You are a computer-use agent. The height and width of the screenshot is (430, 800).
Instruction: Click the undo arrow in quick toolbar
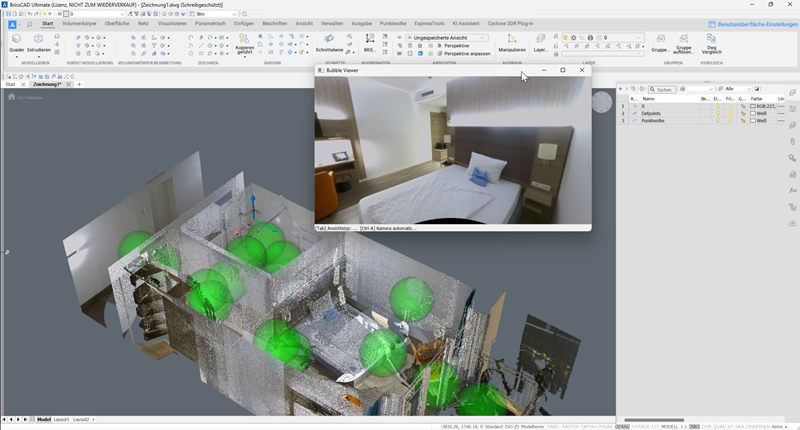pyautogui.click(x=30, y=14)
